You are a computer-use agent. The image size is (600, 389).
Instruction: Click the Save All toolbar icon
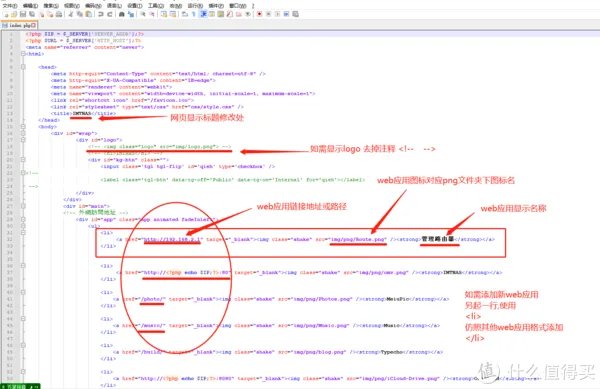click(32, 14)
